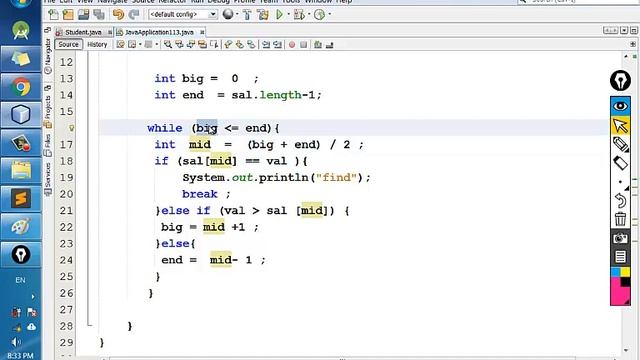The width and height of the screenshot is (640, 360).
Task: Click the grey Redo toolbar icon
Action: pyautogui.click(x=134, y=15)
